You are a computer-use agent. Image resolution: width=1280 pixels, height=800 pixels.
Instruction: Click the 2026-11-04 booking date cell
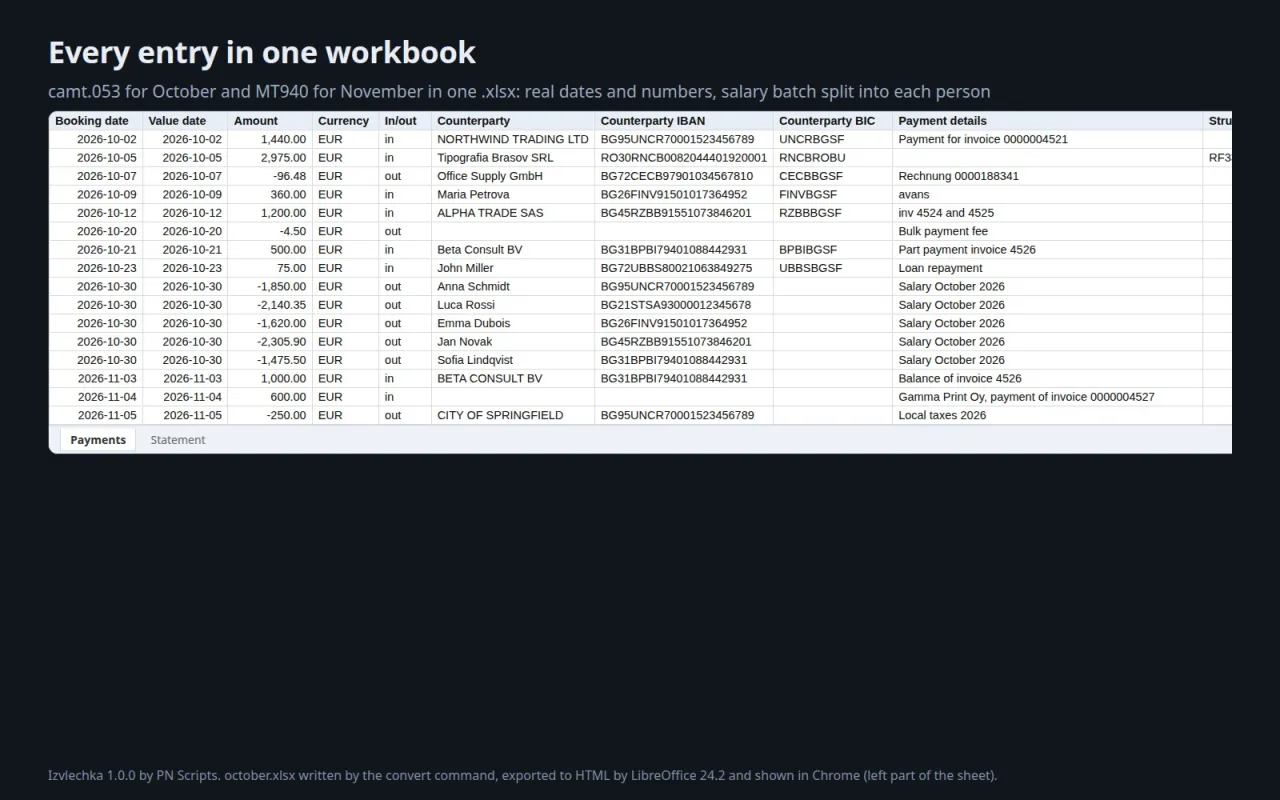tap(96, 397)
